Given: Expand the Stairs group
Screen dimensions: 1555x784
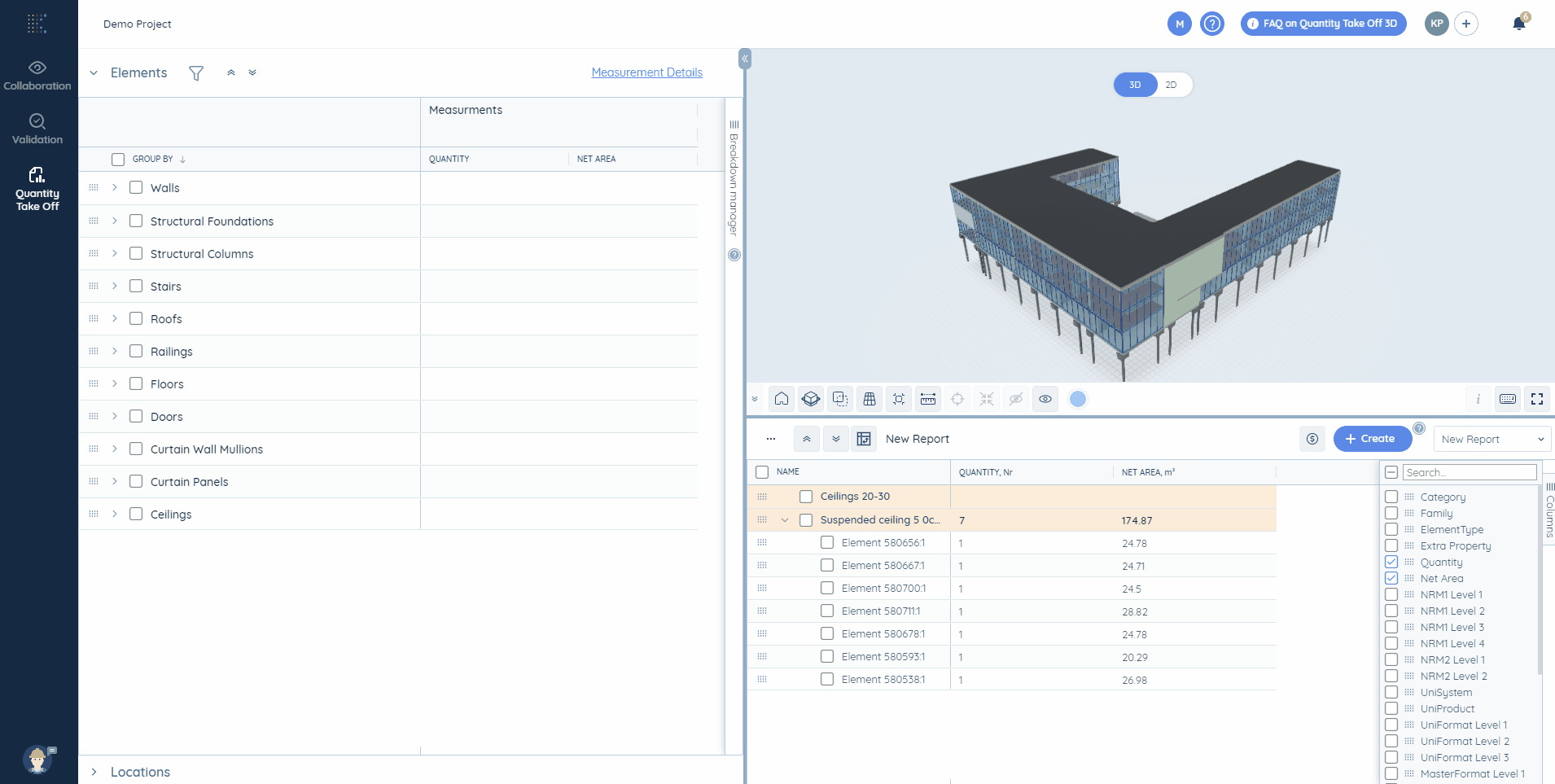Looking at the screenshot, I should point(115,286).
